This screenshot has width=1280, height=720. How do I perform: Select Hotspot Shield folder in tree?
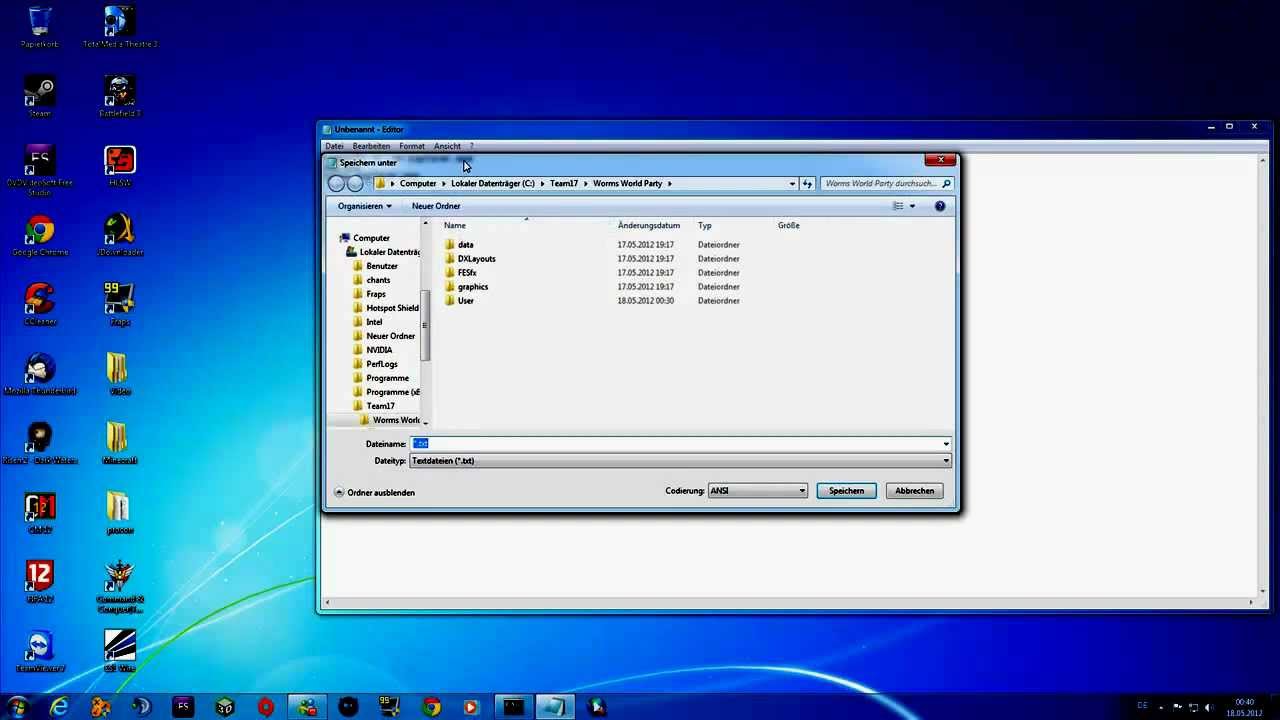(392, 308)
